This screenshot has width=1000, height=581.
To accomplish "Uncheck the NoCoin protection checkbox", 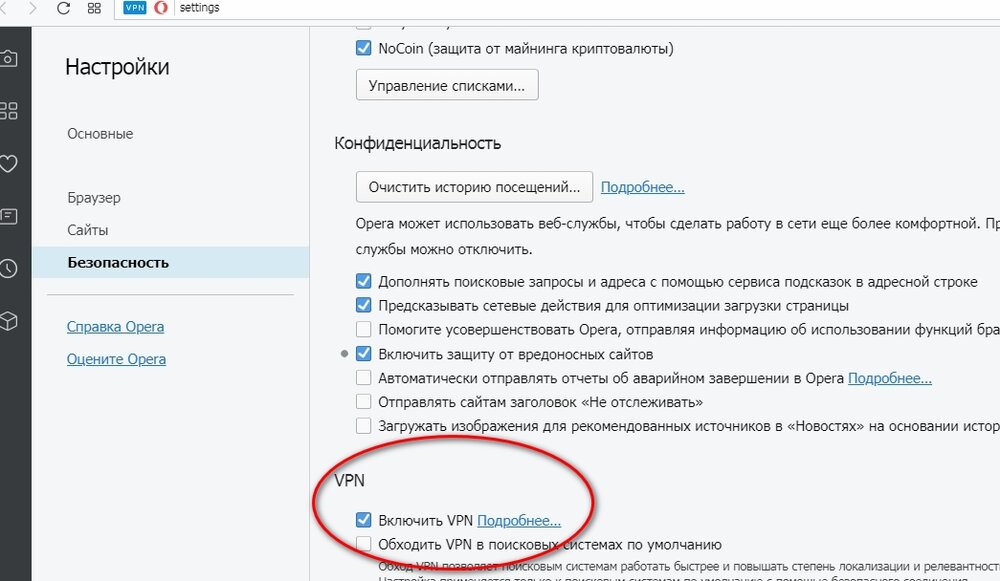I will (x=364, y=47).
